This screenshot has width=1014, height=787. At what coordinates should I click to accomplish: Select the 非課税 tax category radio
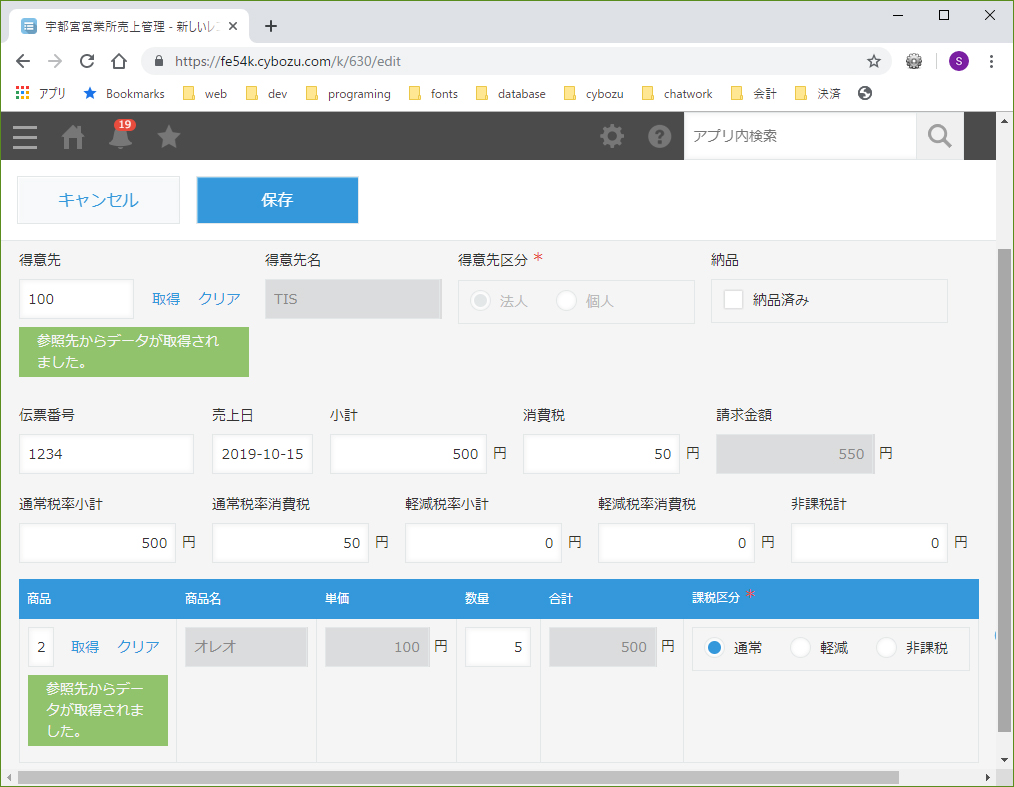(x=886, y=648)
